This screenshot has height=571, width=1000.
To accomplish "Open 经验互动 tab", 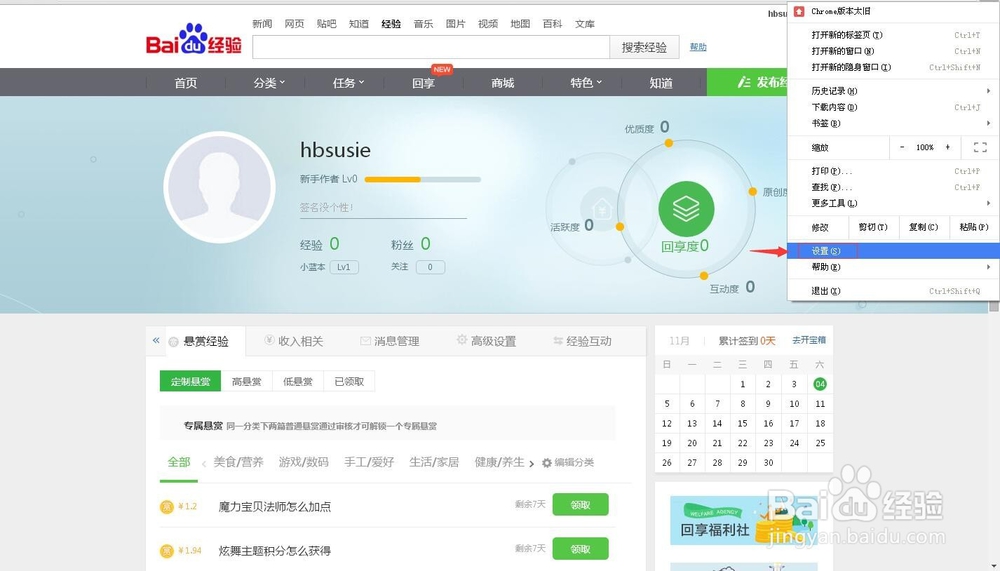I will click(582, 341).
